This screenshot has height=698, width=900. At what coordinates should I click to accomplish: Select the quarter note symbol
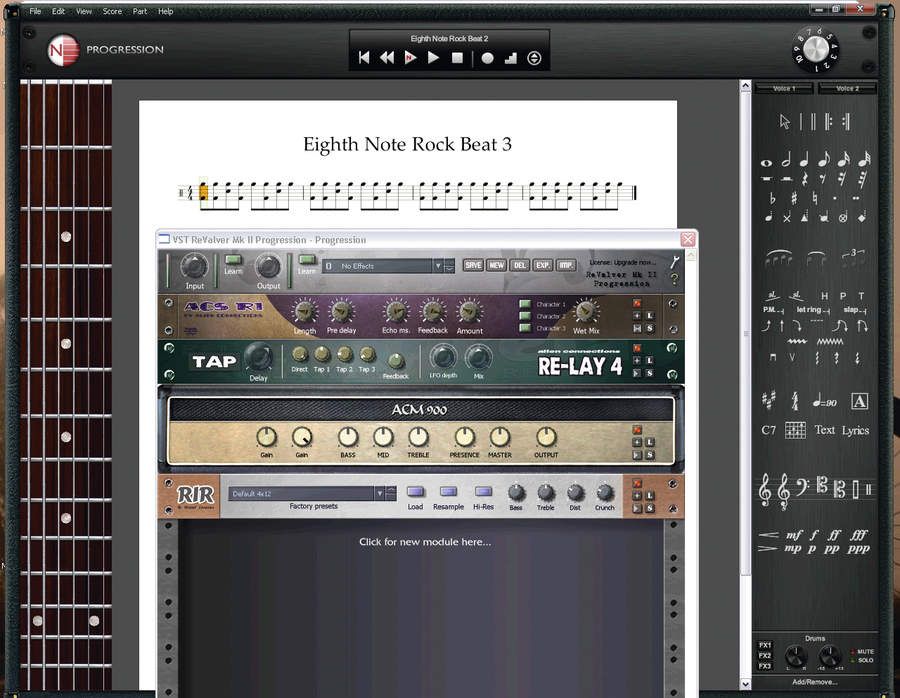[x=805, y=160]
